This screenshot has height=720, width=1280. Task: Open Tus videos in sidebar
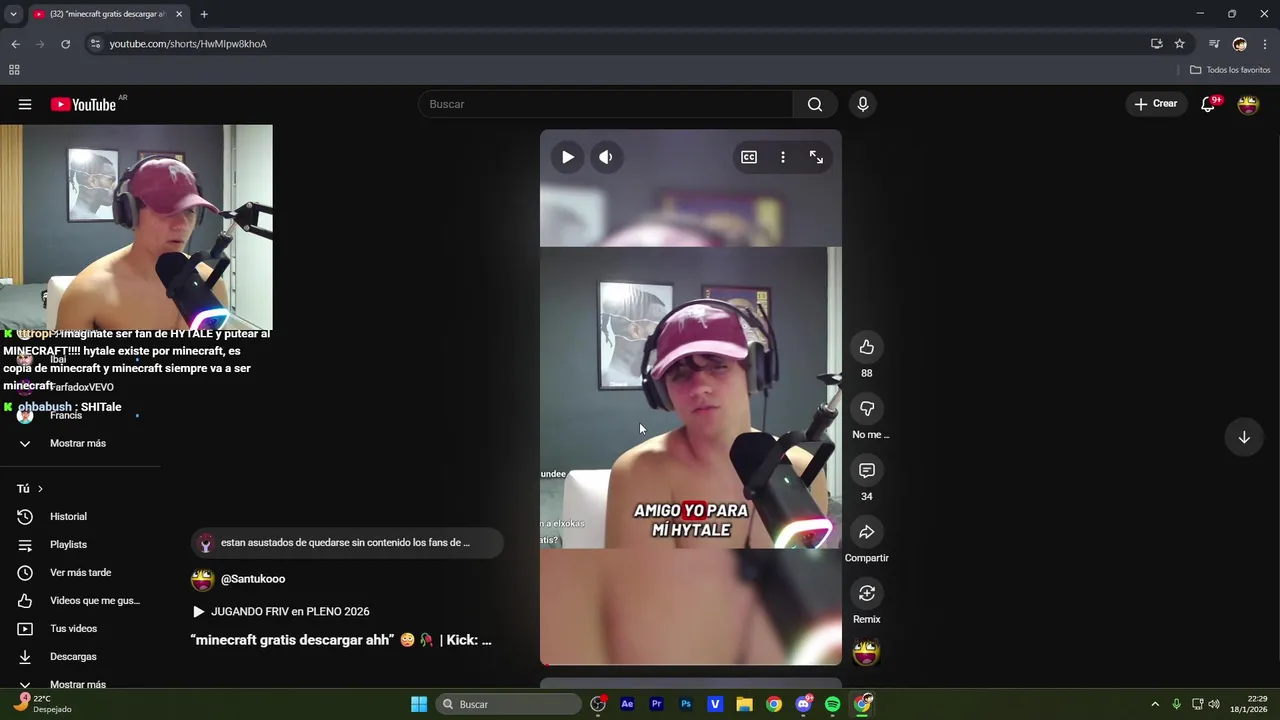click(73, 629)
